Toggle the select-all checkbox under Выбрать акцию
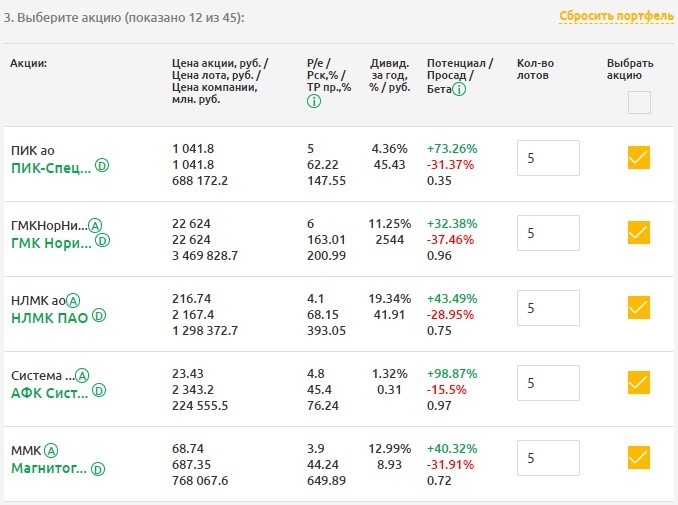This screenshot has width=678, height=505. pos(639,102)
